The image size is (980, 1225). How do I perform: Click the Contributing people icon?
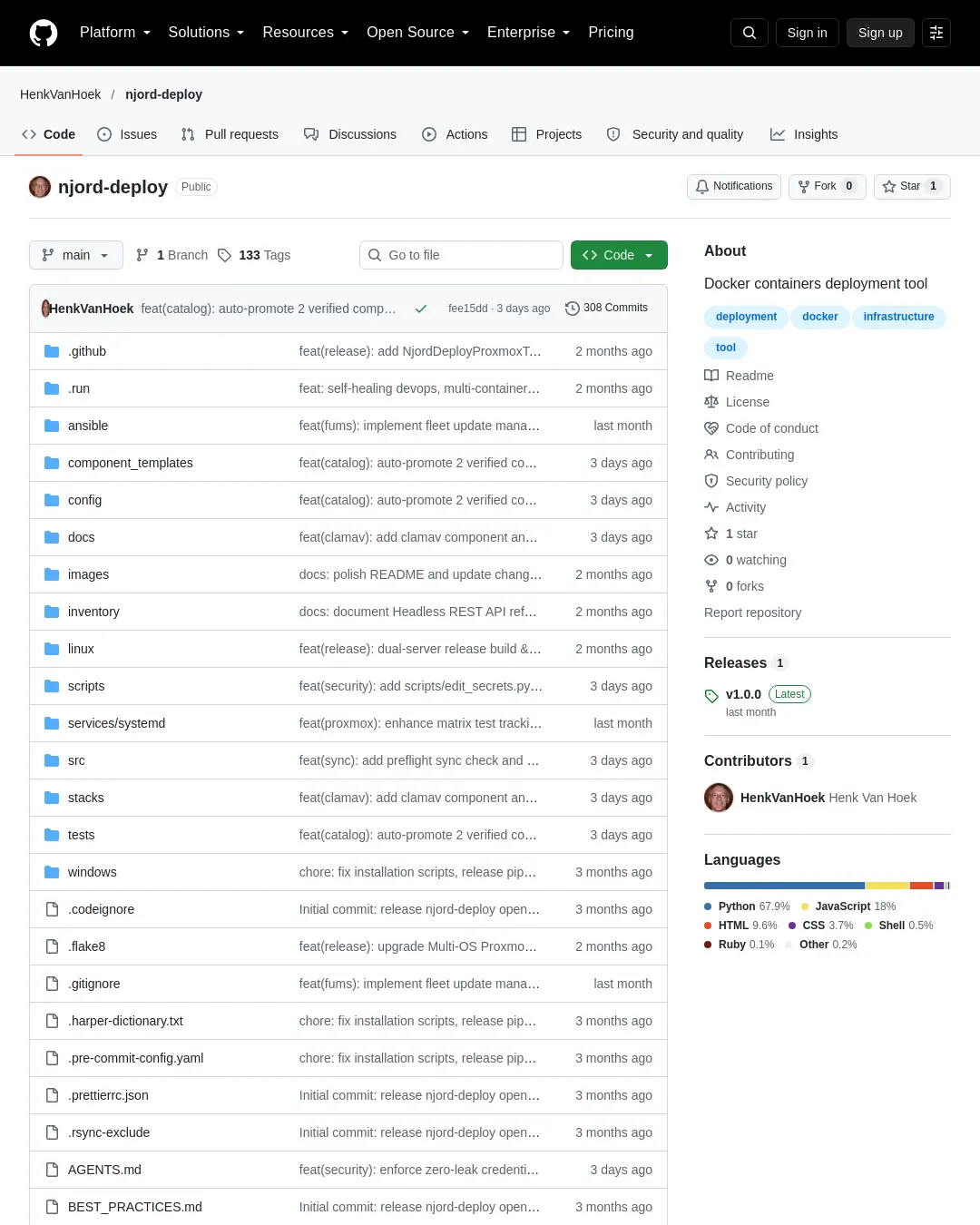(711, 455)
